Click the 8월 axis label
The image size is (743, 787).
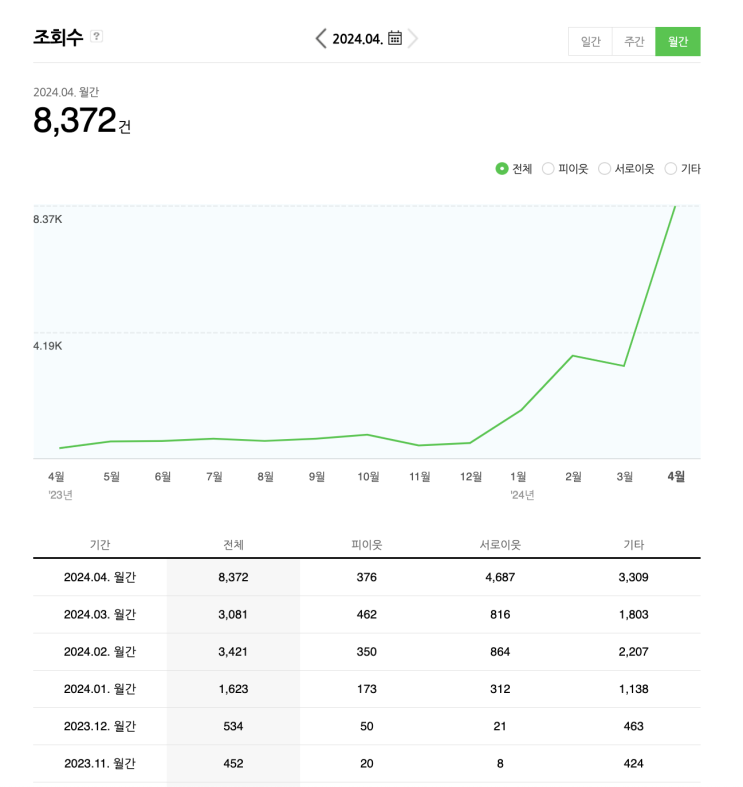coord(266,476)
